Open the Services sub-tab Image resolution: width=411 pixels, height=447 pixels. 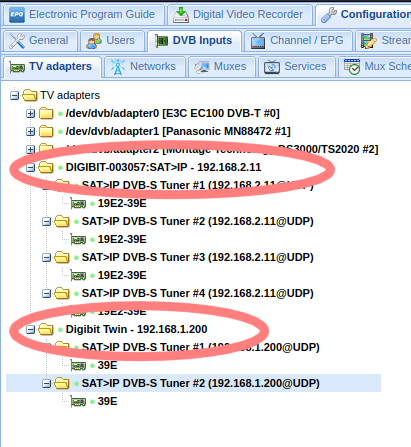coord(297,67)
